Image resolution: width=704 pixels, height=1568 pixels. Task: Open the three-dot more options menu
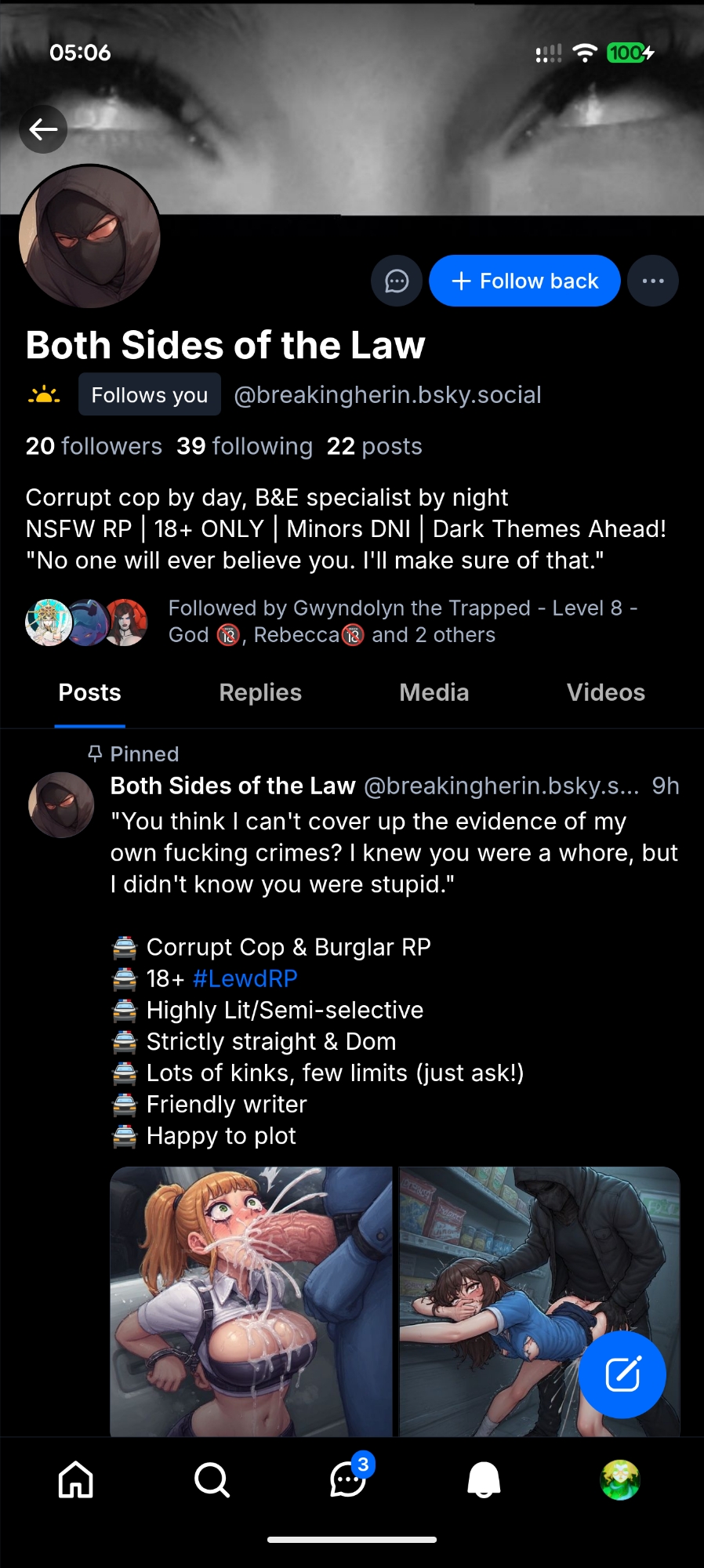[x=653, y=281]
